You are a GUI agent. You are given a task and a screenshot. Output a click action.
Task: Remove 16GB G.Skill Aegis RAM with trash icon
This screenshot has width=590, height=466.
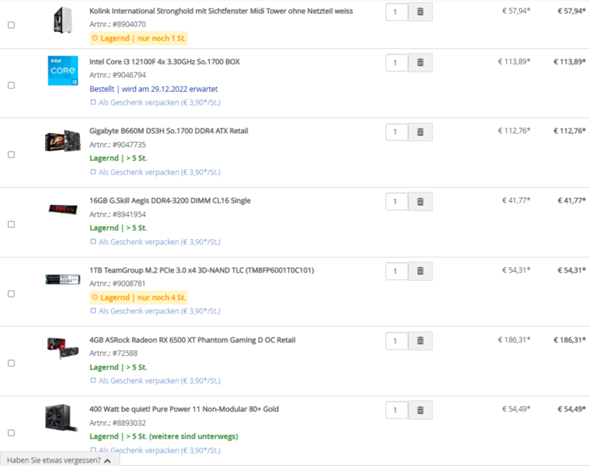[x=420, y=201]
